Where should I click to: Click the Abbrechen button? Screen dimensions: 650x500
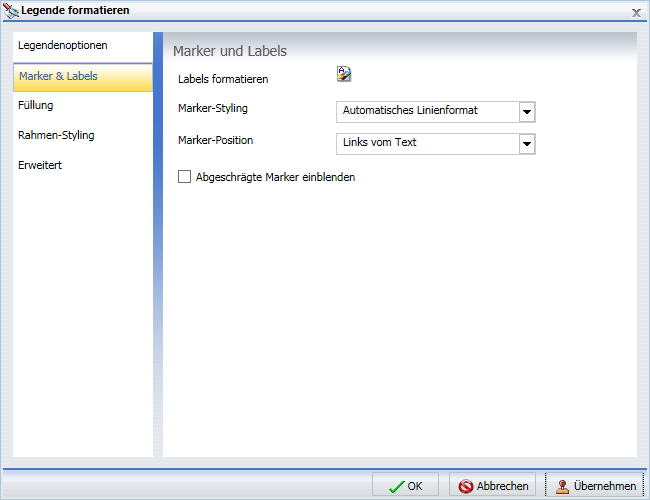click(492, 485)
